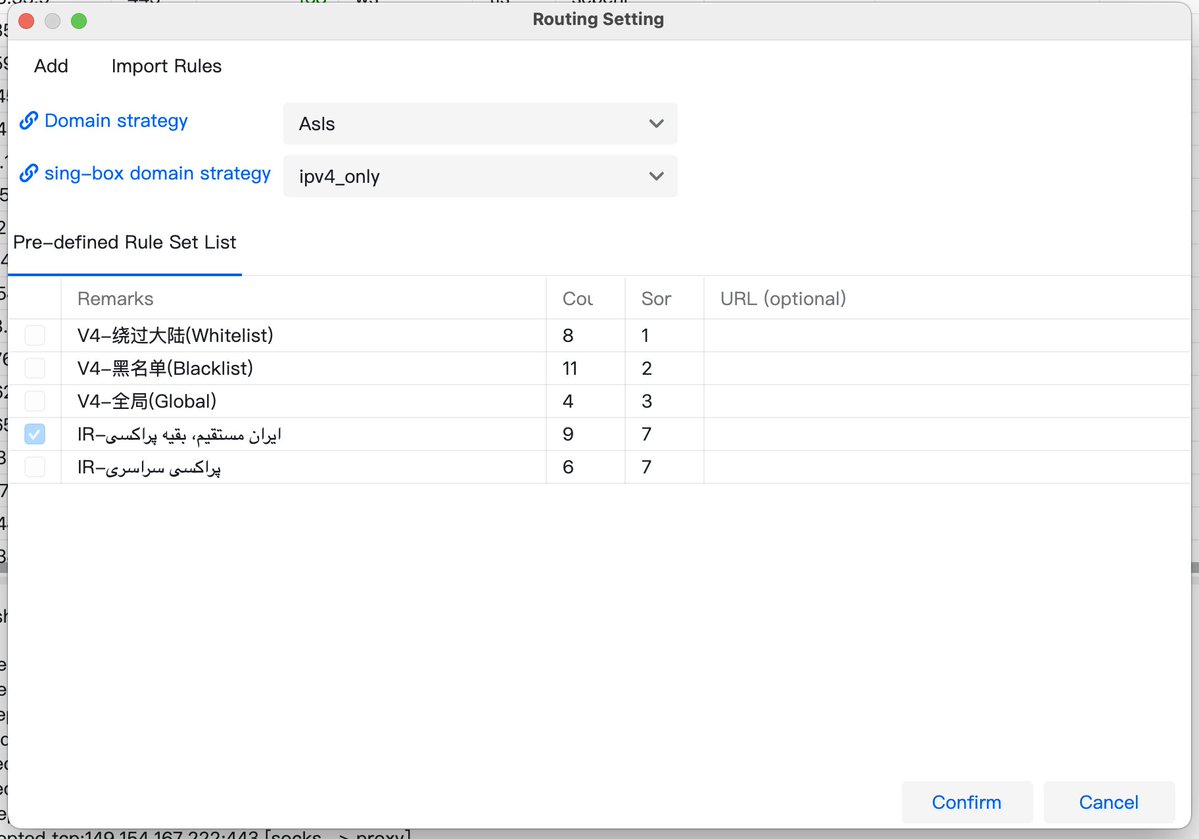Click count value 11 in Blacklist row
1199x839 pixels.
pos(570,369)
